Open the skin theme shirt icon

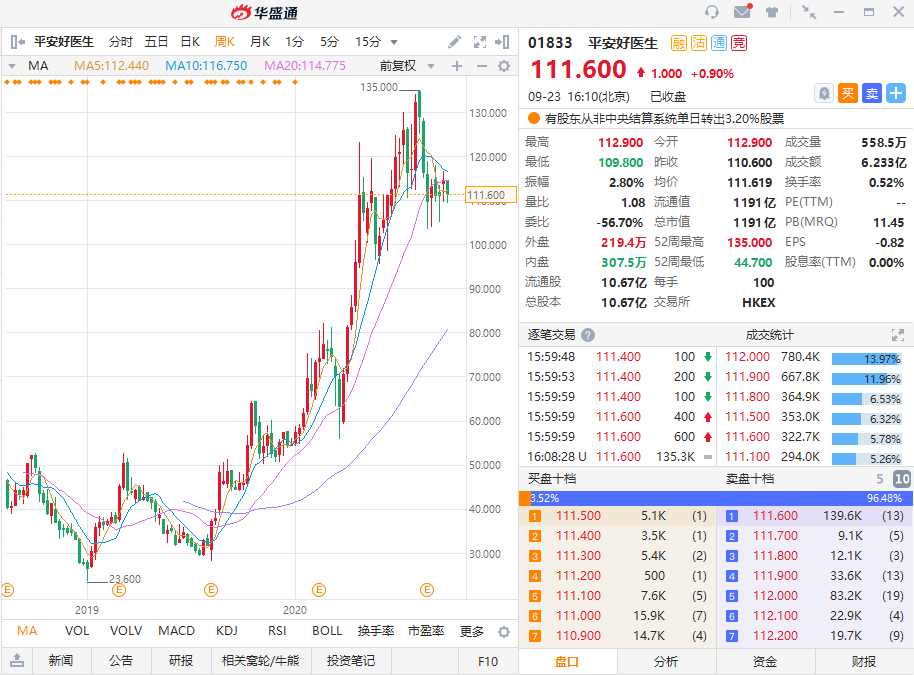click(772, 12)
